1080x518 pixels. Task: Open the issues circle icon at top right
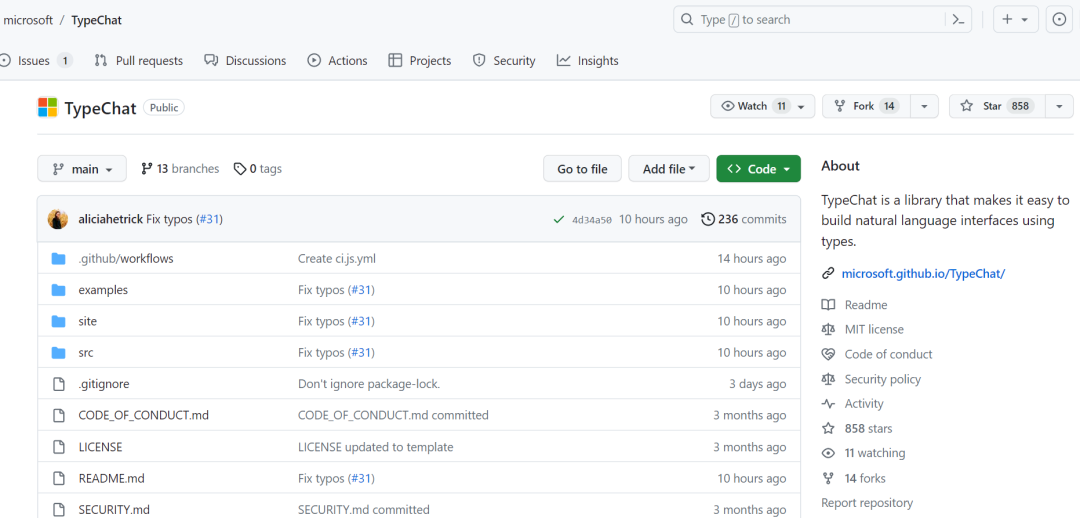click(1059, 19)
